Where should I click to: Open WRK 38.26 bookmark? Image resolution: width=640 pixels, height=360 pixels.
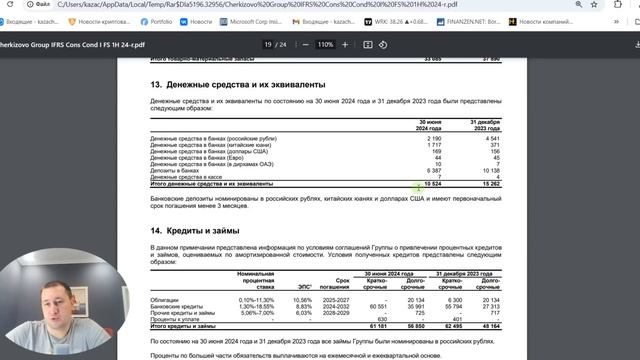[x=396, y=22]
